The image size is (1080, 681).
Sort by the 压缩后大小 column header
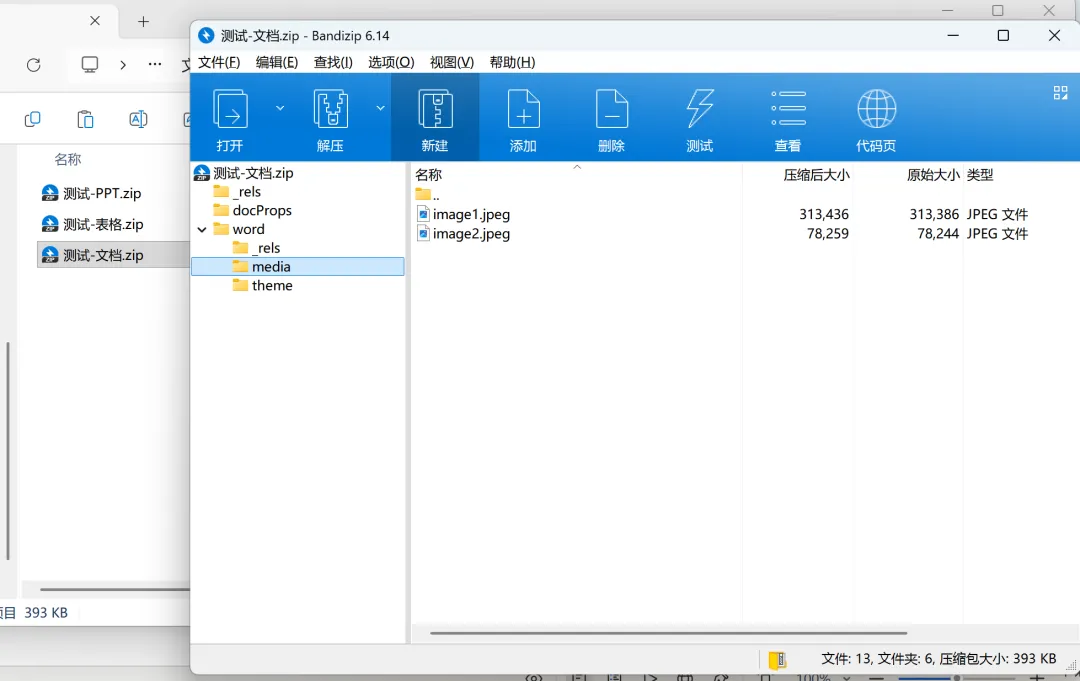pyautogui.click(x=816, y=175)
